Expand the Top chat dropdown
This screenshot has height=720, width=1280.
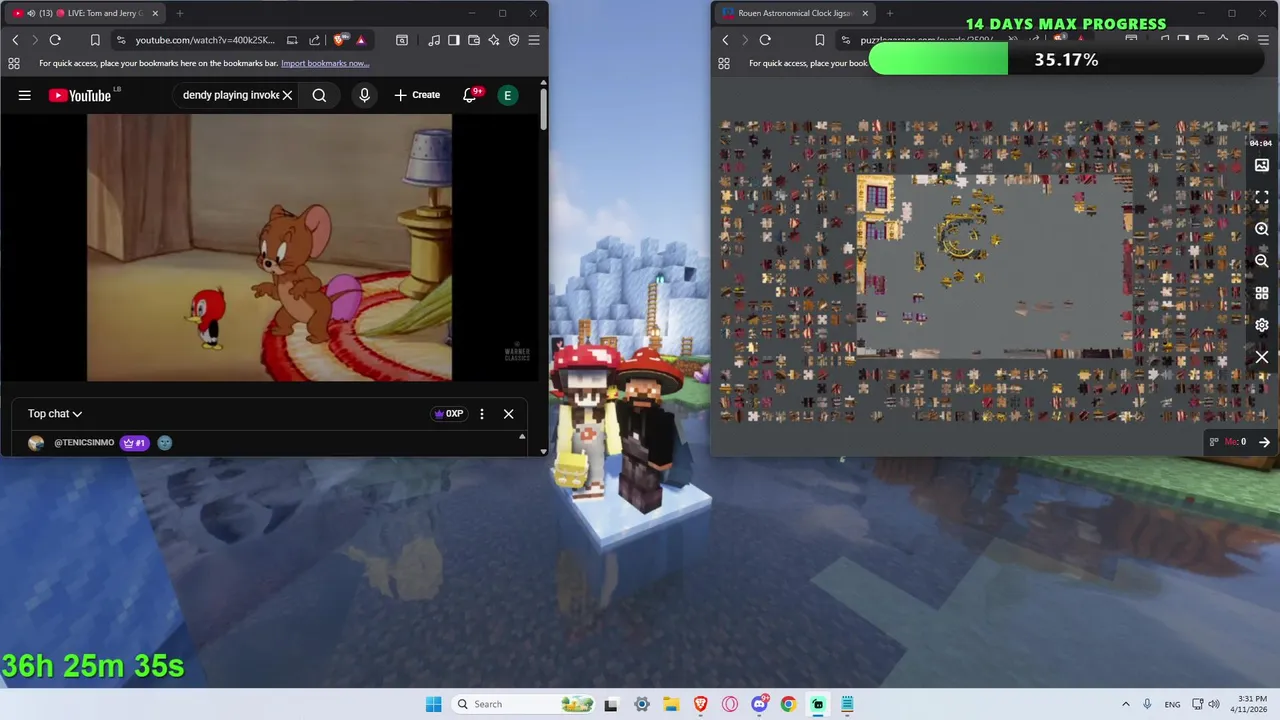pyautogui.click(x=55, y=414)
